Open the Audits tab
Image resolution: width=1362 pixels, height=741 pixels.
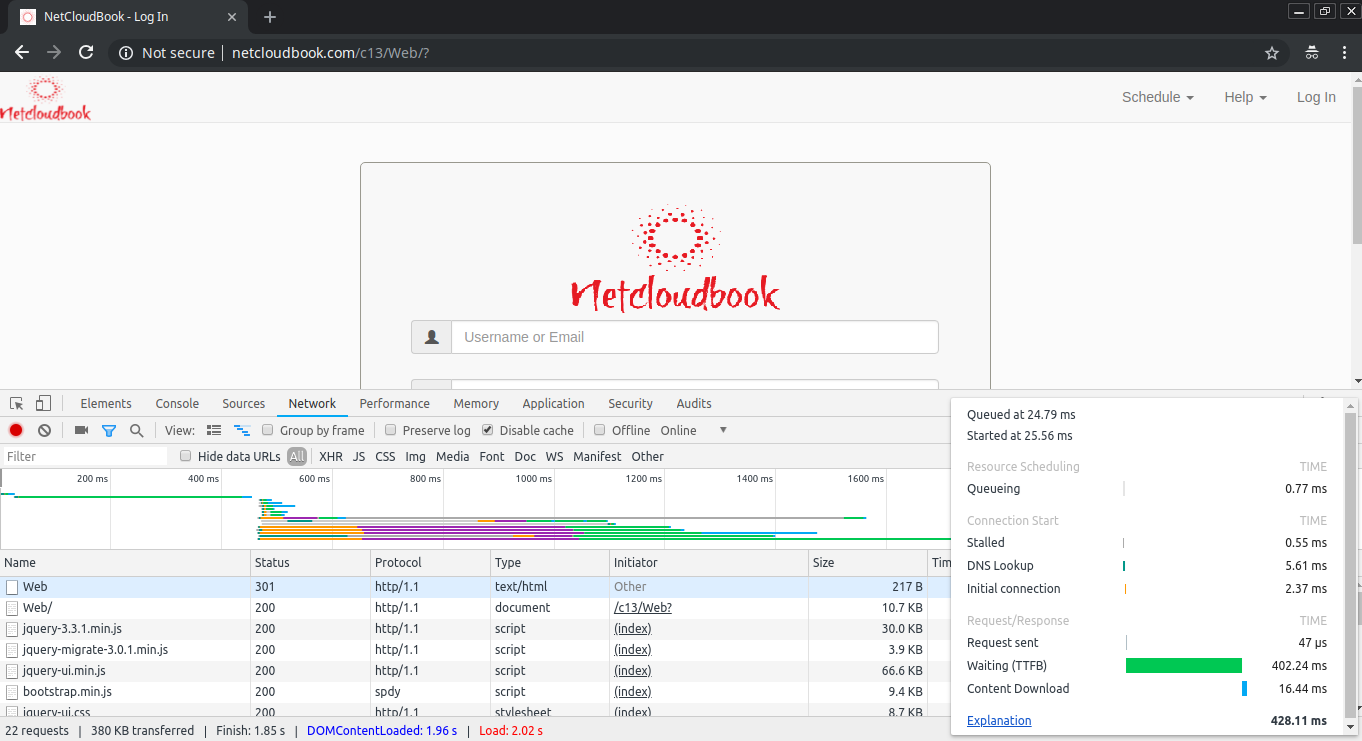pyautogui.click(x=694, y=404)
